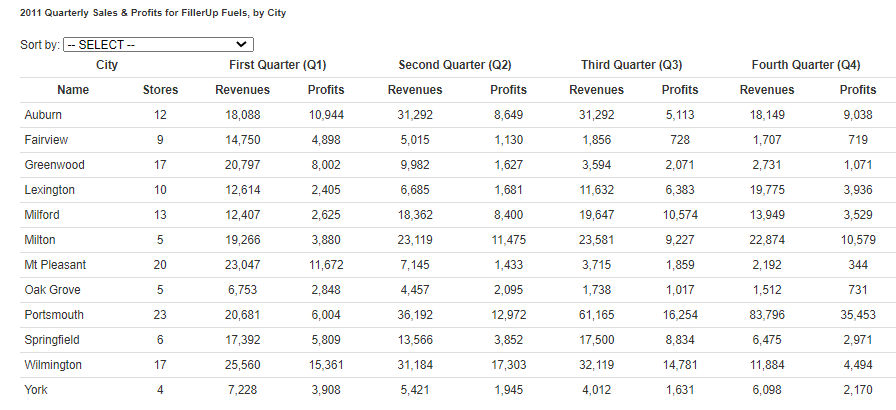Click the Lexington city name

[x=49, y=190]
